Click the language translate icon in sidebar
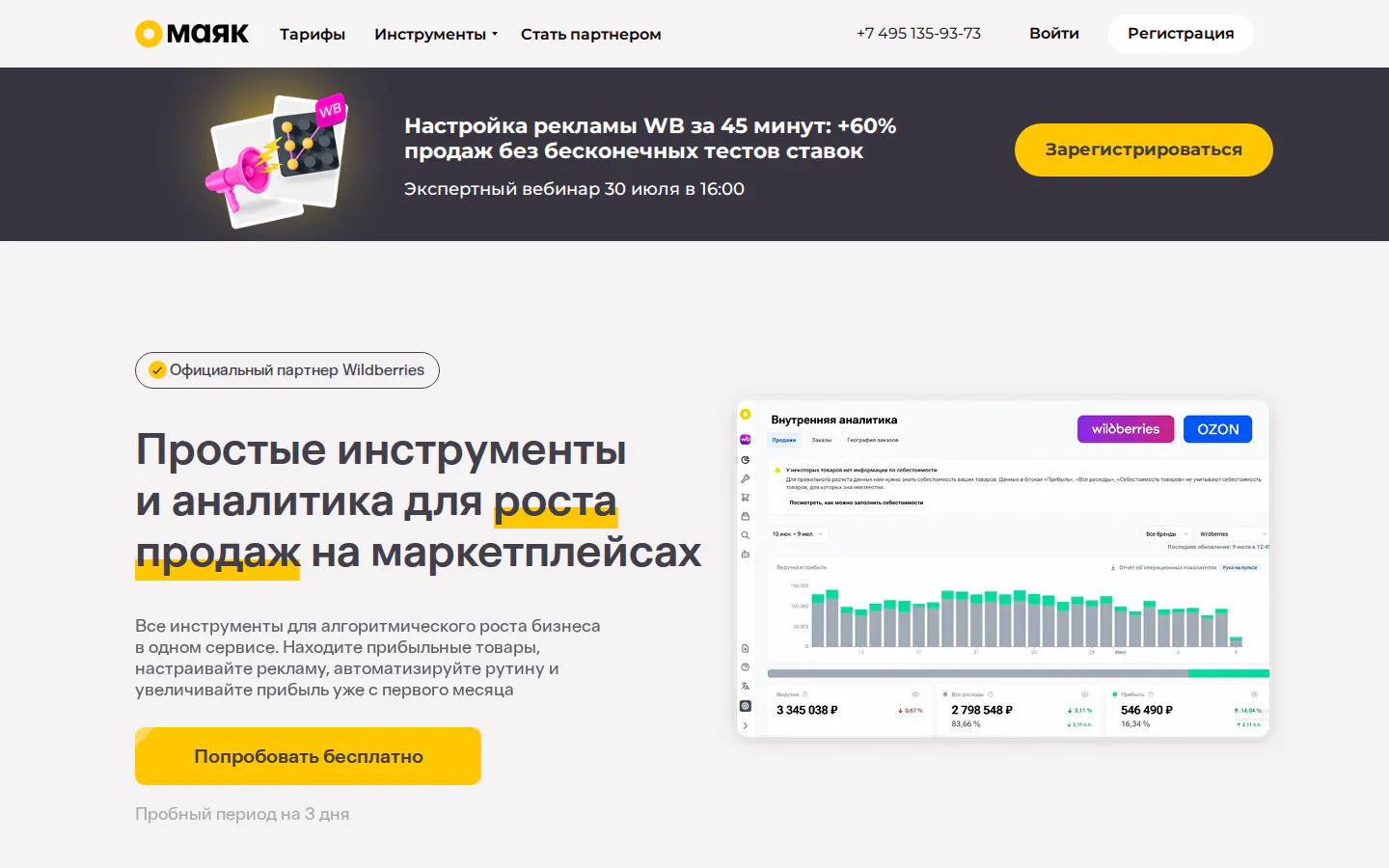Viewport: 1389px width, 868px height. (x=745, y=687)
